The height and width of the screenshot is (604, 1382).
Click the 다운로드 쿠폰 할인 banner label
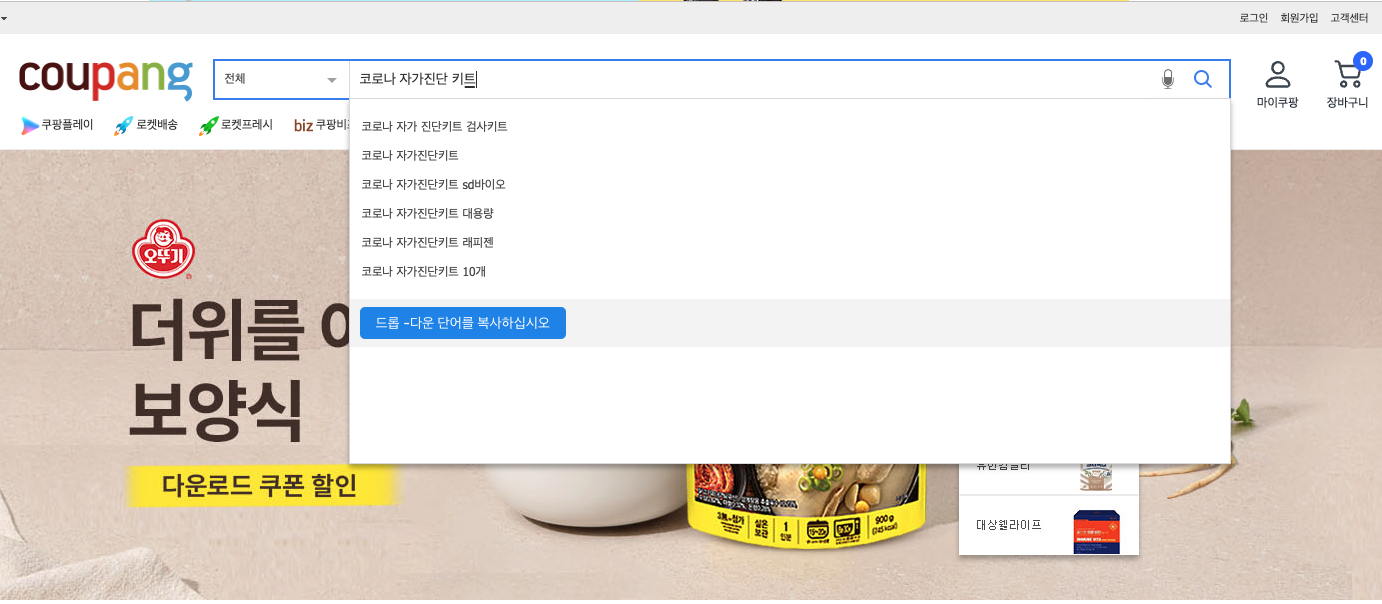[x=260, y=487]
